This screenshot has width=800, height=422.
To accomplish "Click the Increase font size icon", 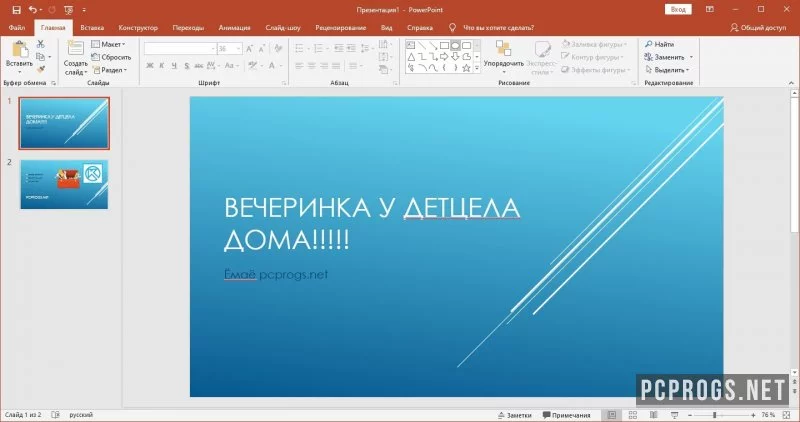I will click(x=249, y=49).
